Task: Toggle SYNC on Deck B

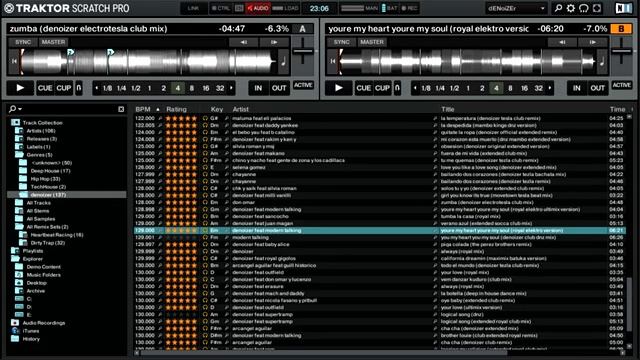Action: point(342,42)
